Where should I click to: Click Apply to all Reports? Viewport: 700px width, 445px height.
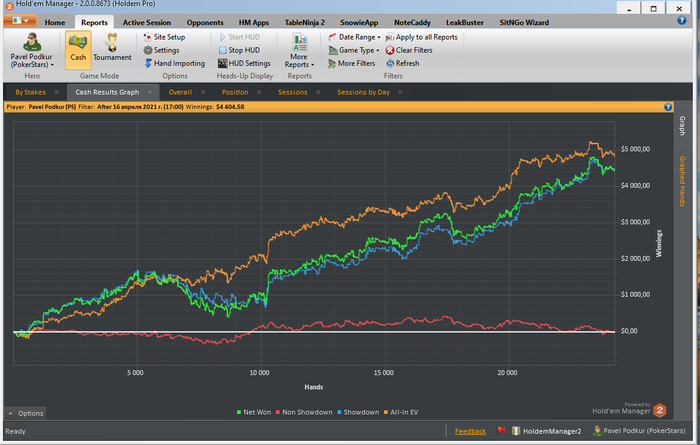pos(420,37)
